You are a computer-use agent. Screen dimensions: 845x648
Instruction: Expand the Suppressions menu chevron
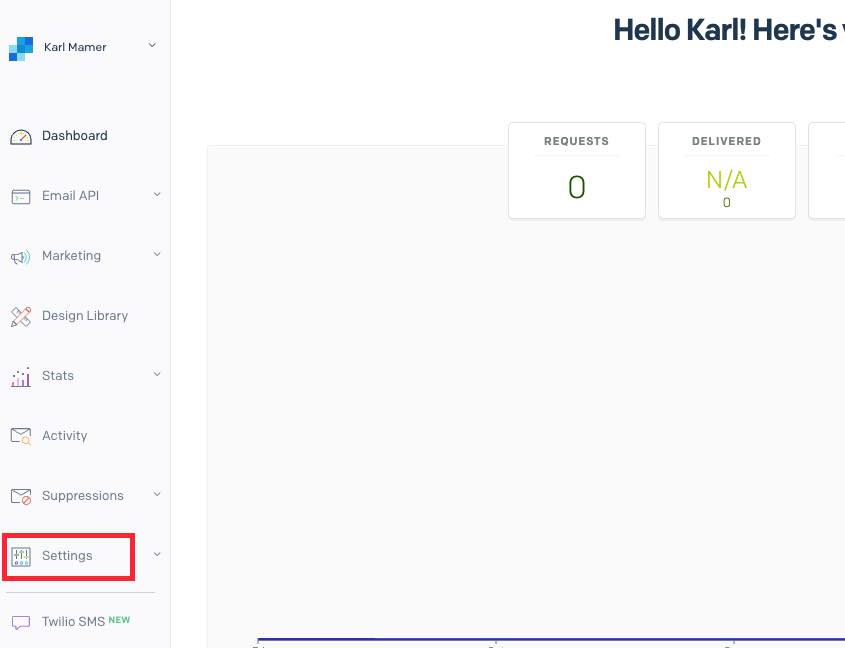156,495
